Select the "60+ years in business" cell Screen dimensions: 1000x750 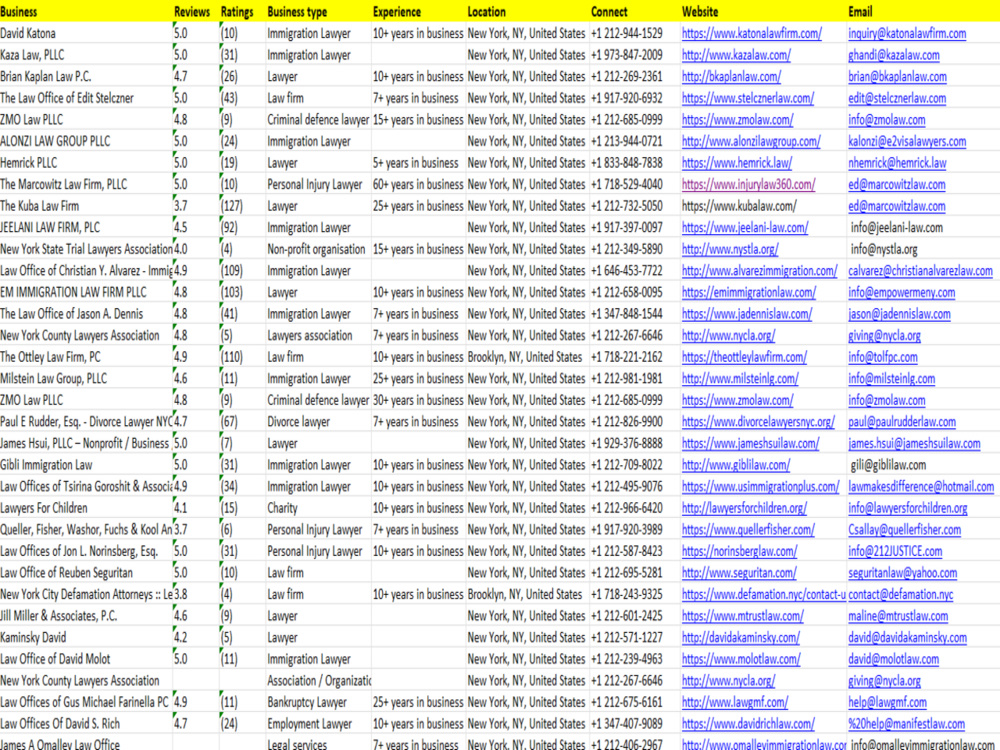point(418,184)
